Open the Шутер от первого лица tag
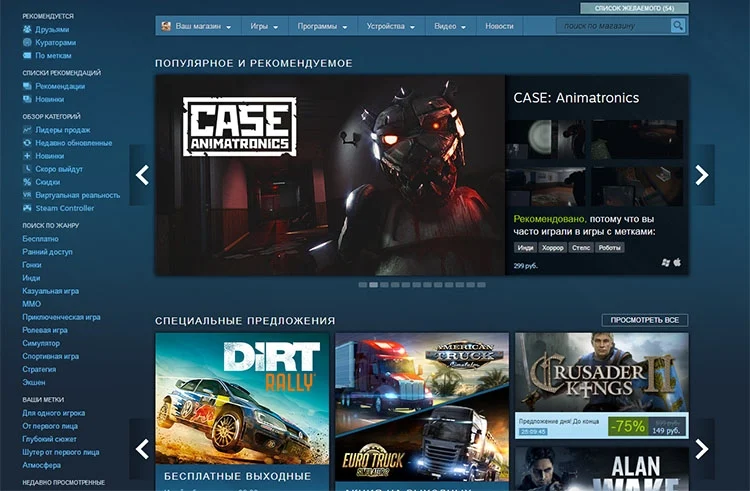The width and height of the screenshot is (750, 491). tap(61, 452)
